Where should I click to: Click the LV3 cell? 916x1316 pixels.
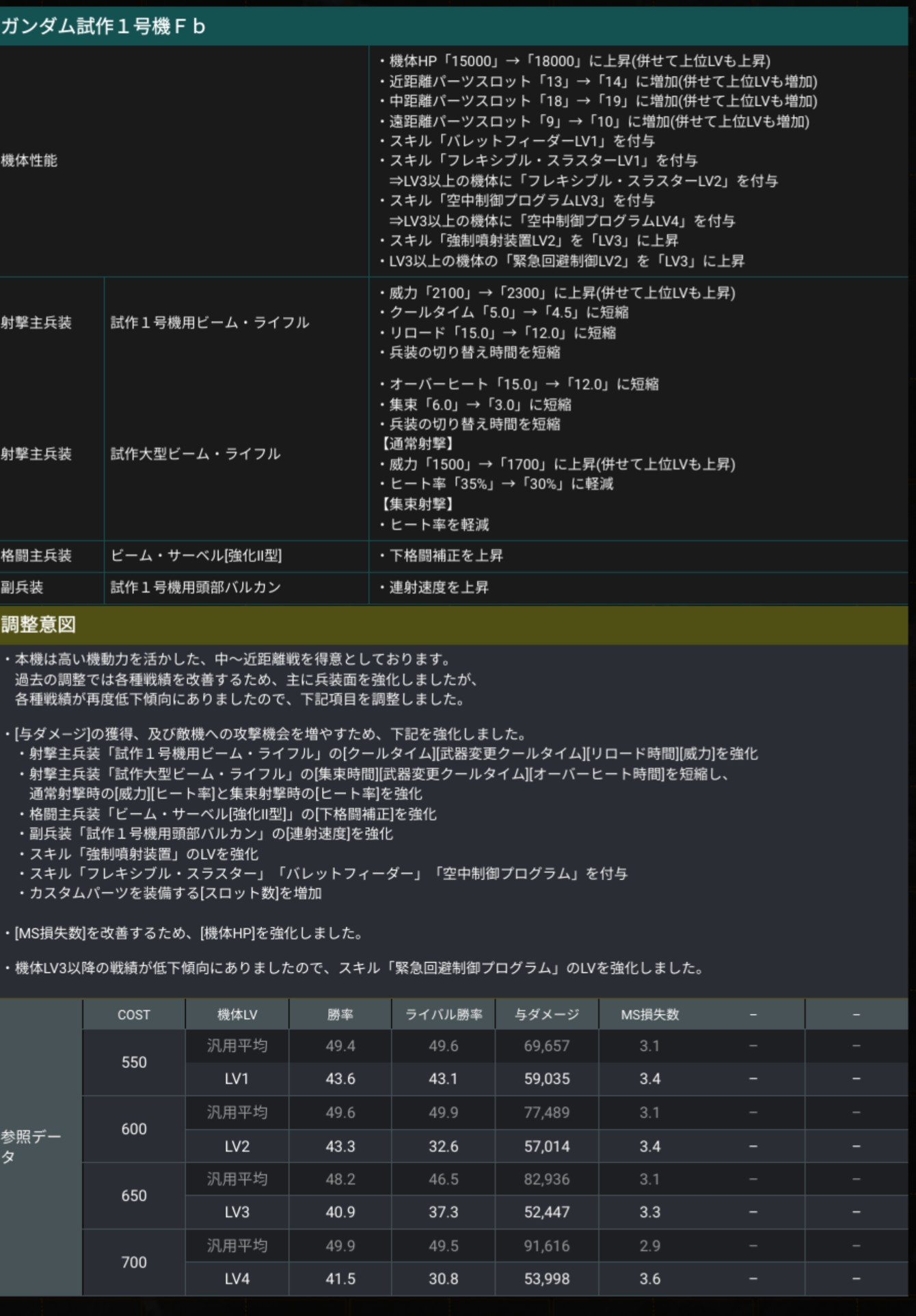click(x=237, y=1212)
